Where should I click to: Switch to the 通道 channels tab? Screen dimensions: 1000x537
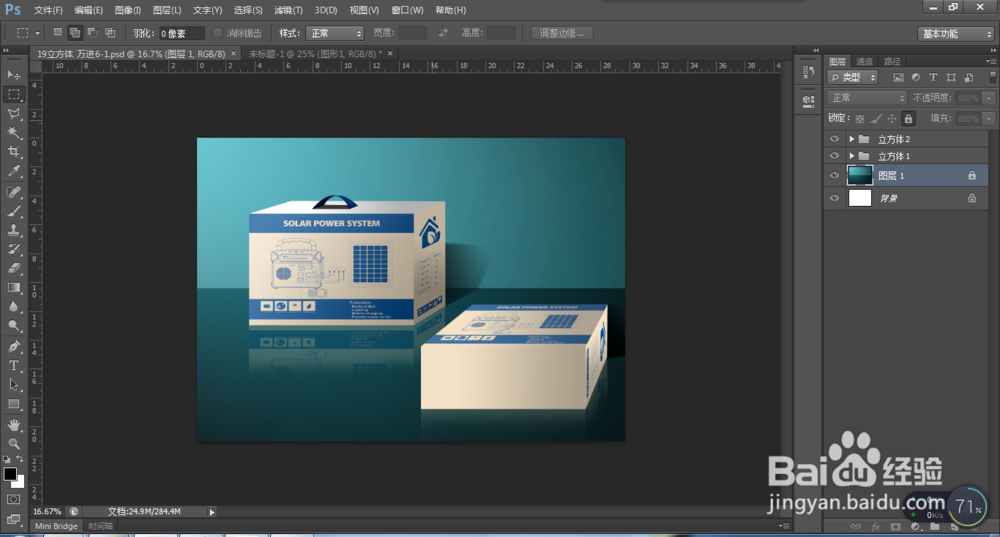[x=864, y=61]
